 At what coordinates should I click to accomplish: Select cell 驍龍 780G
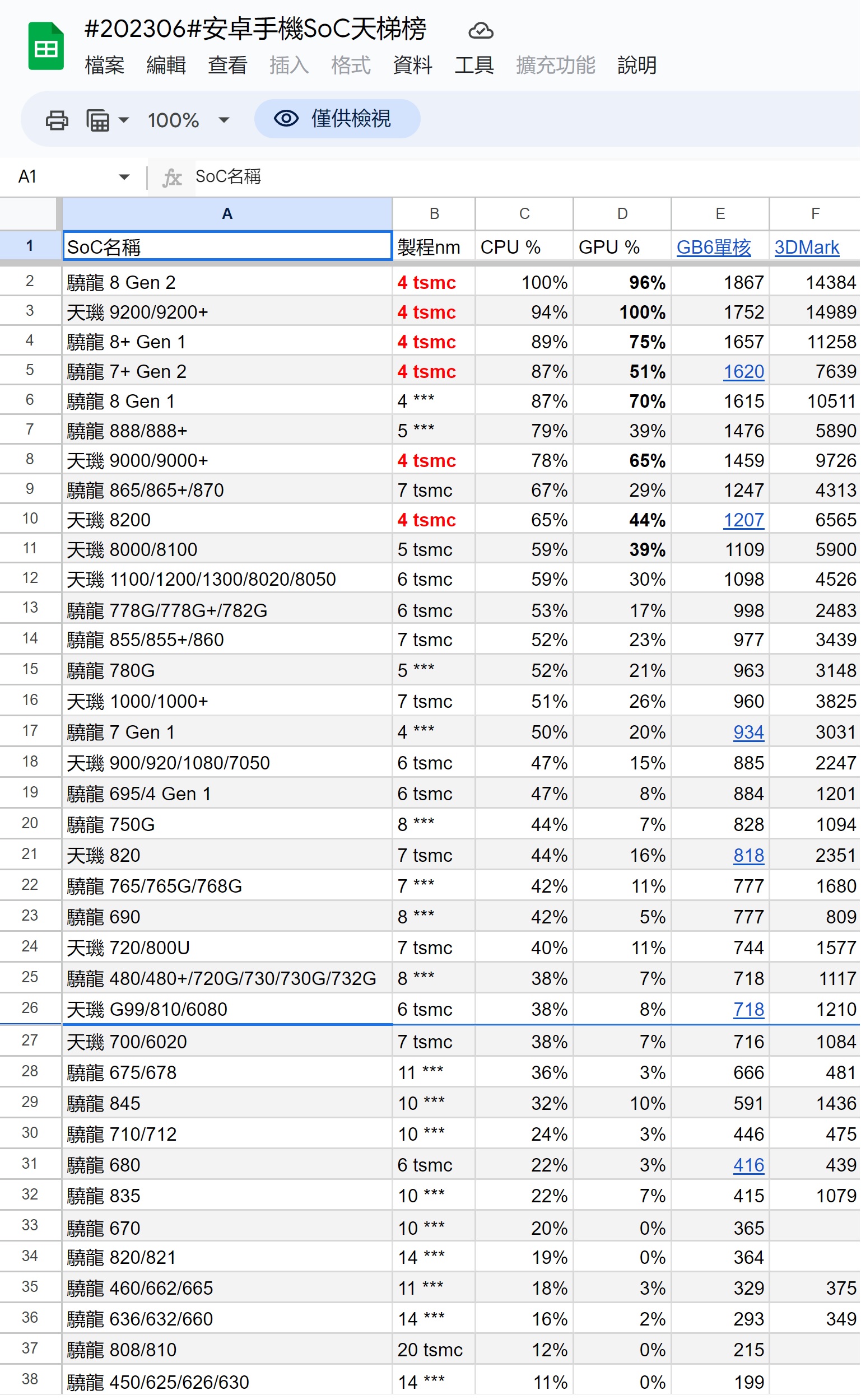click(x=227, y=670)
